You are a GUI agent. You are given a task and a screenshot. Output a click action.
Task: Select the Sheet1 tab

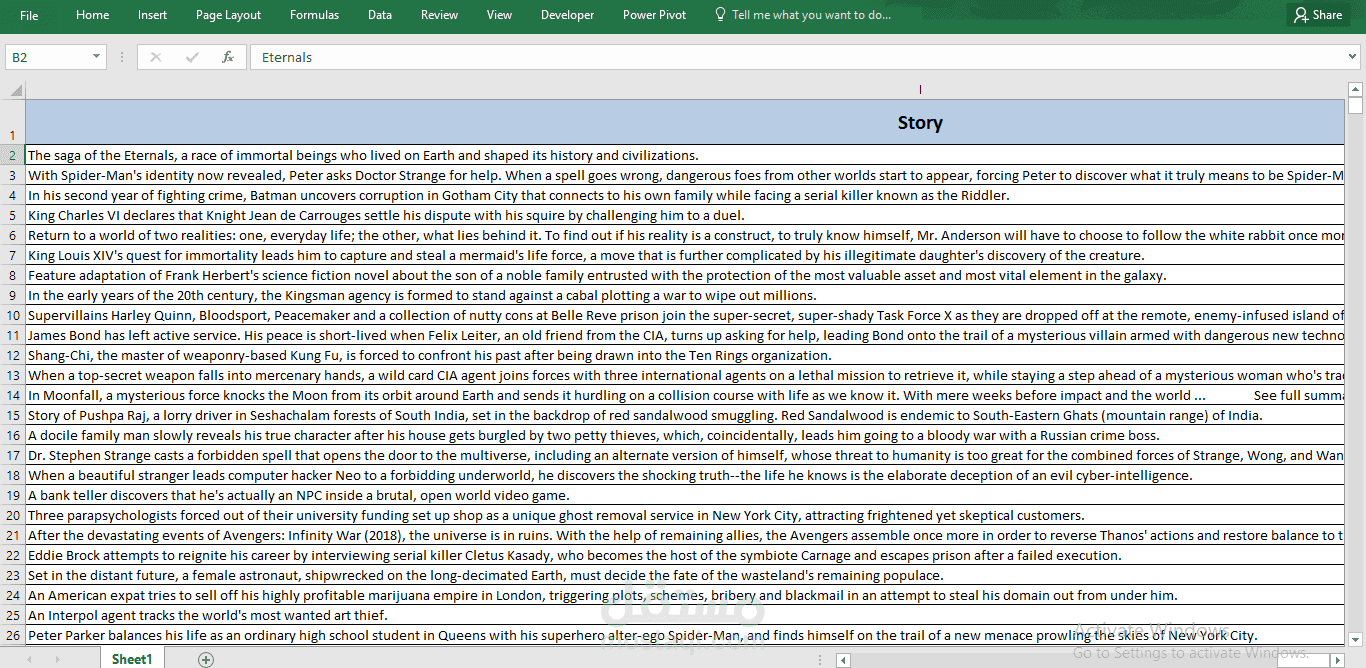pyautogui.click(x=132, y=659)
